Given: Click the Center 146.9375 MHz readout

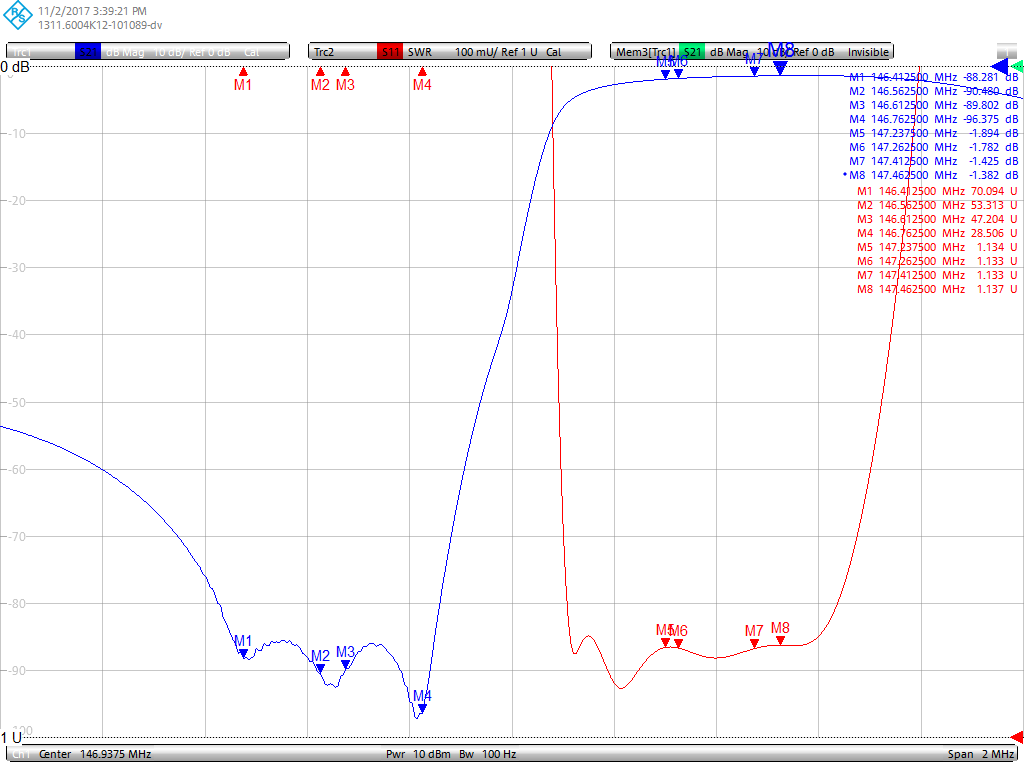Looking at the screenshot, I should tap(95, 754).
